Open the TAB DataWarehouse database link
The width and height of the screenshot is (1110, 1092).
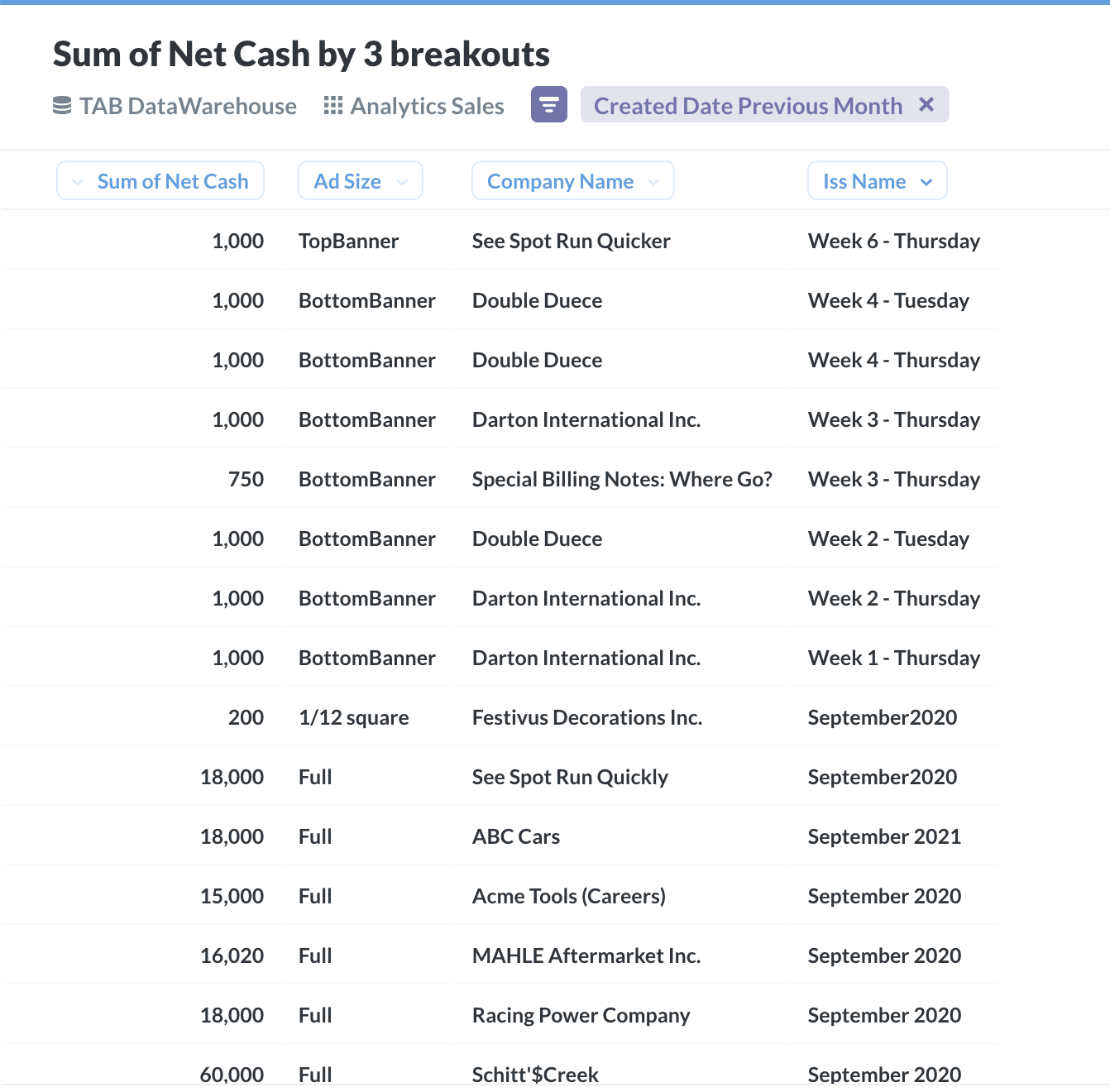[x=188, y=106]
